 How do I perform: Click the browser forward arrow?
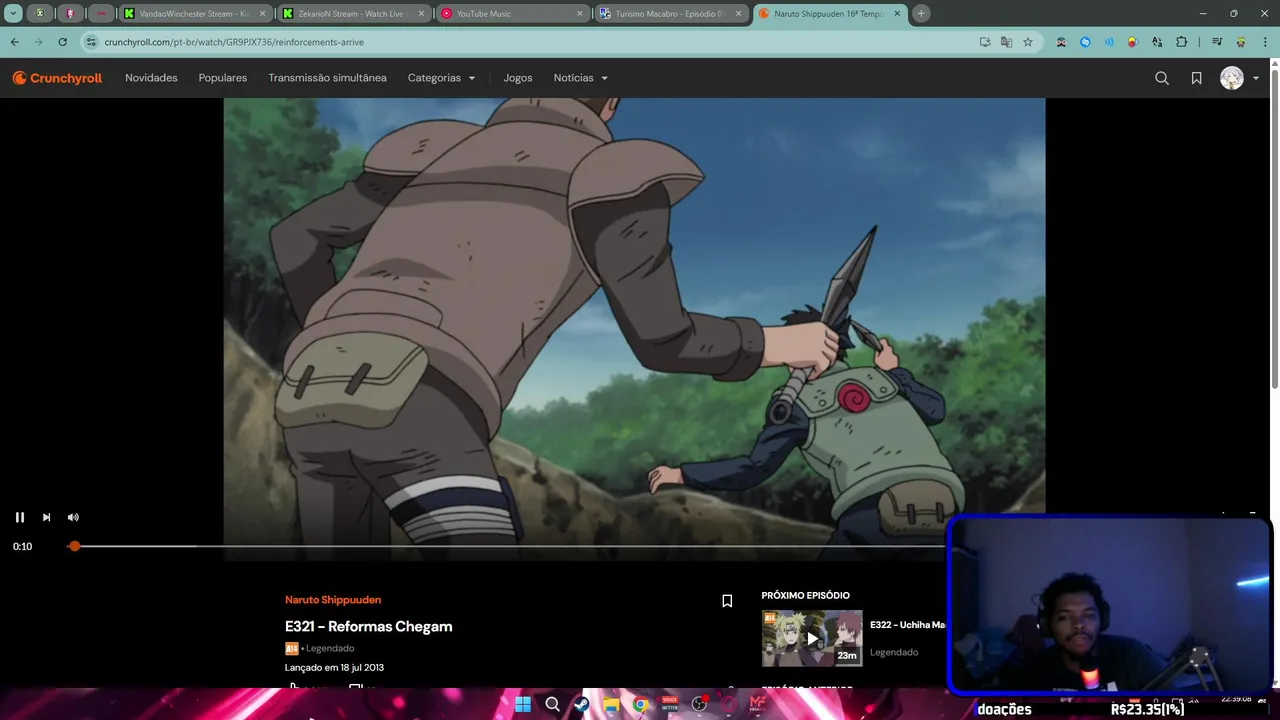39,42
